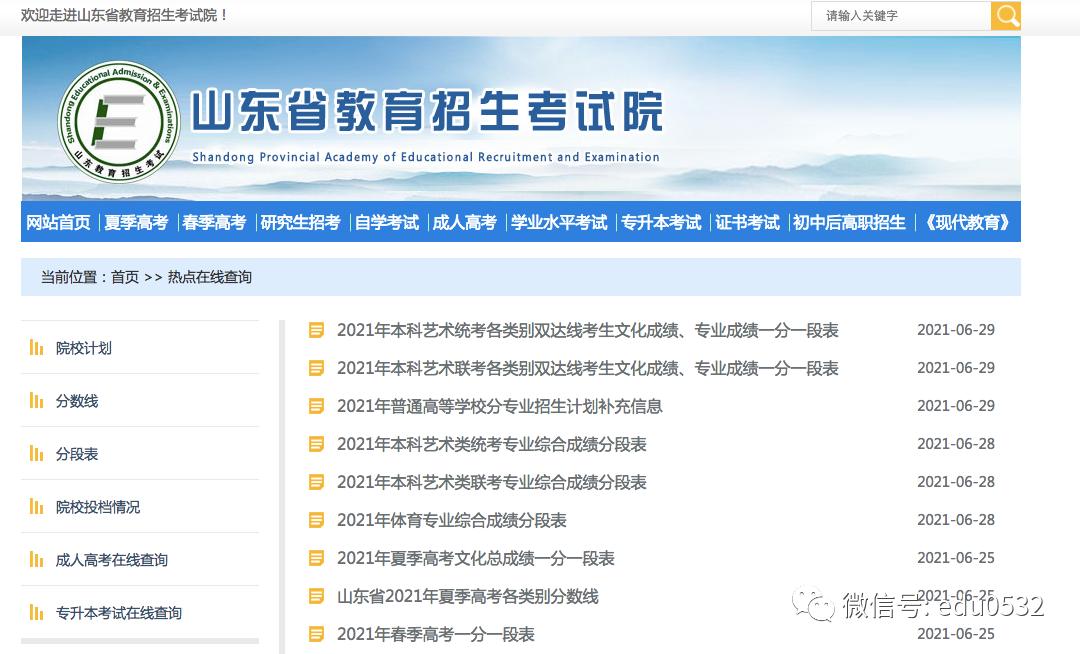Click the green academy logo emblem

[120, 120]
